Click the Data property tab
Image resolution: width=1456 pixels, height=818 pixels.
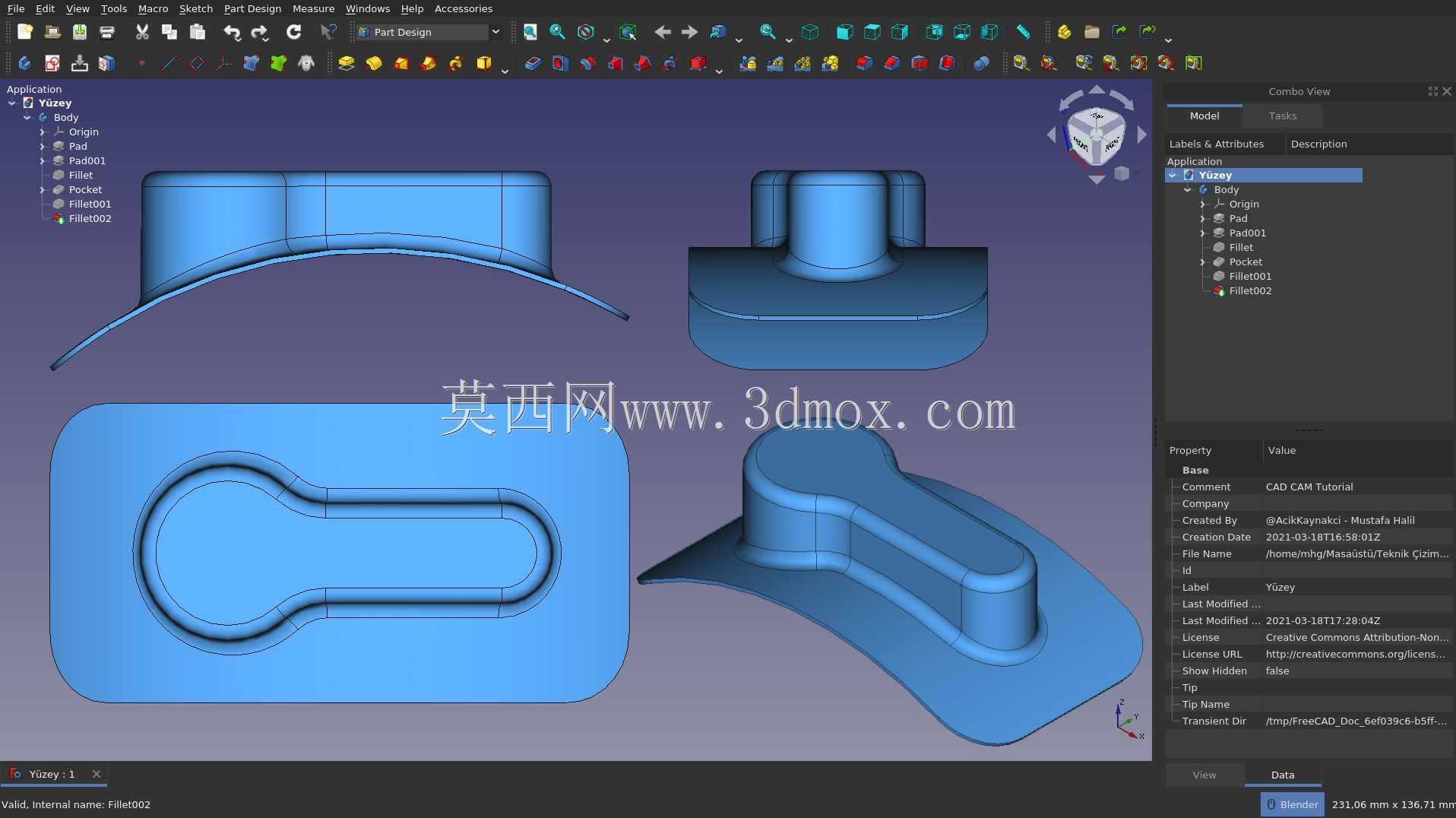click(1283, 775)
